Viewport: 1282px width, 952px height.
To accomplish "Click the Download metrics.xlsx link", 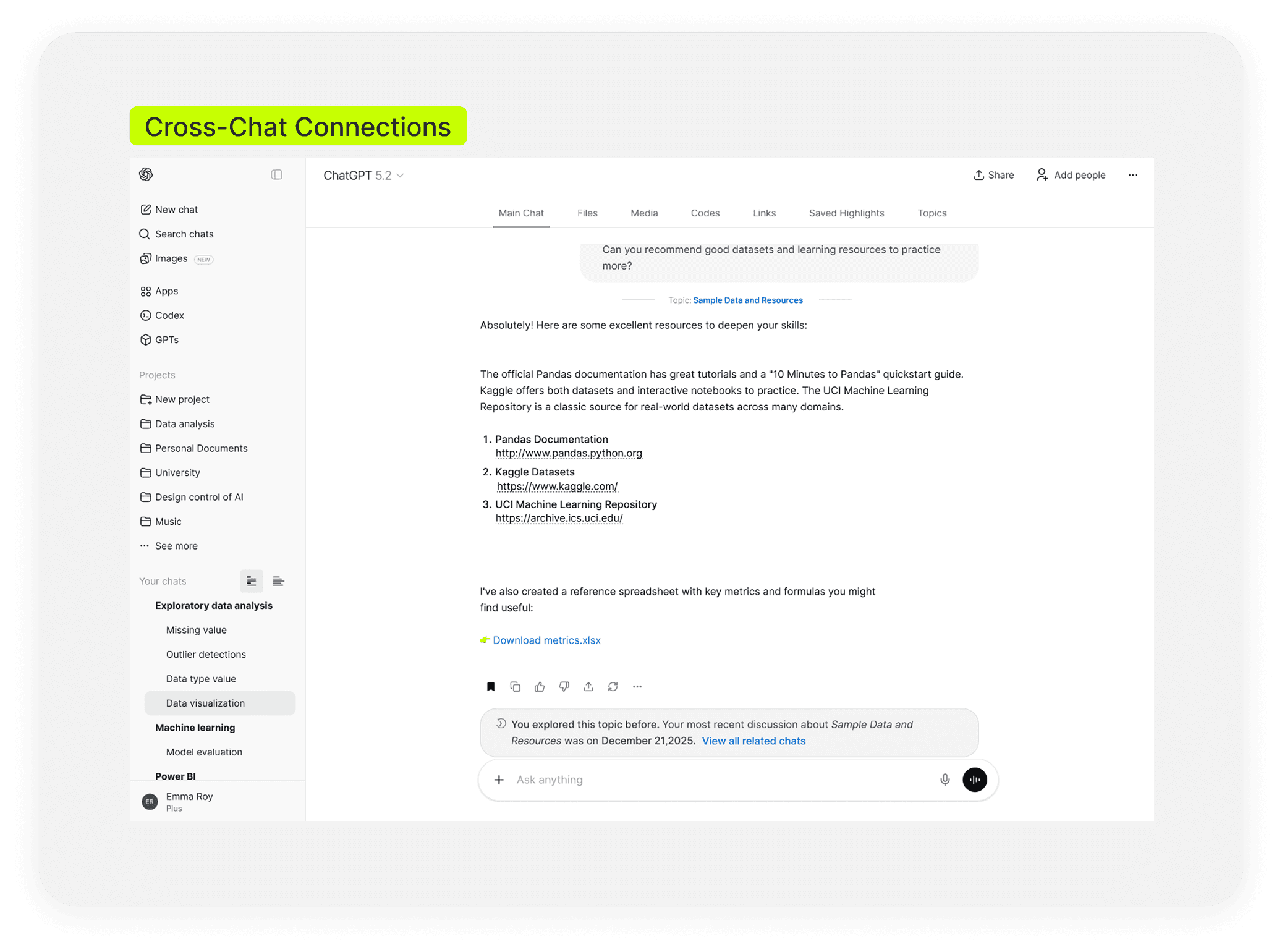I will (546, 640).
